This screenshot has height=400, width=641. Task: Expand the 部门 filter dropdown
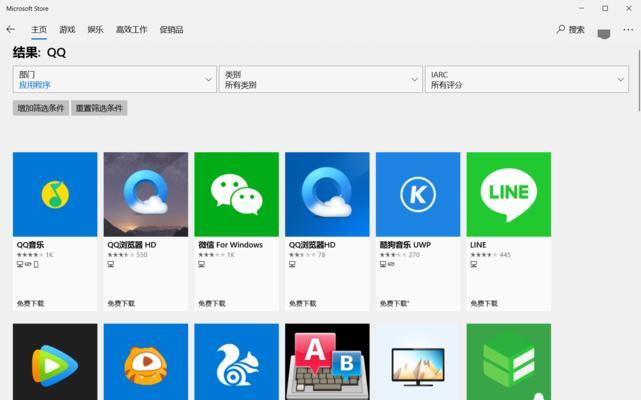click(114, 79)
